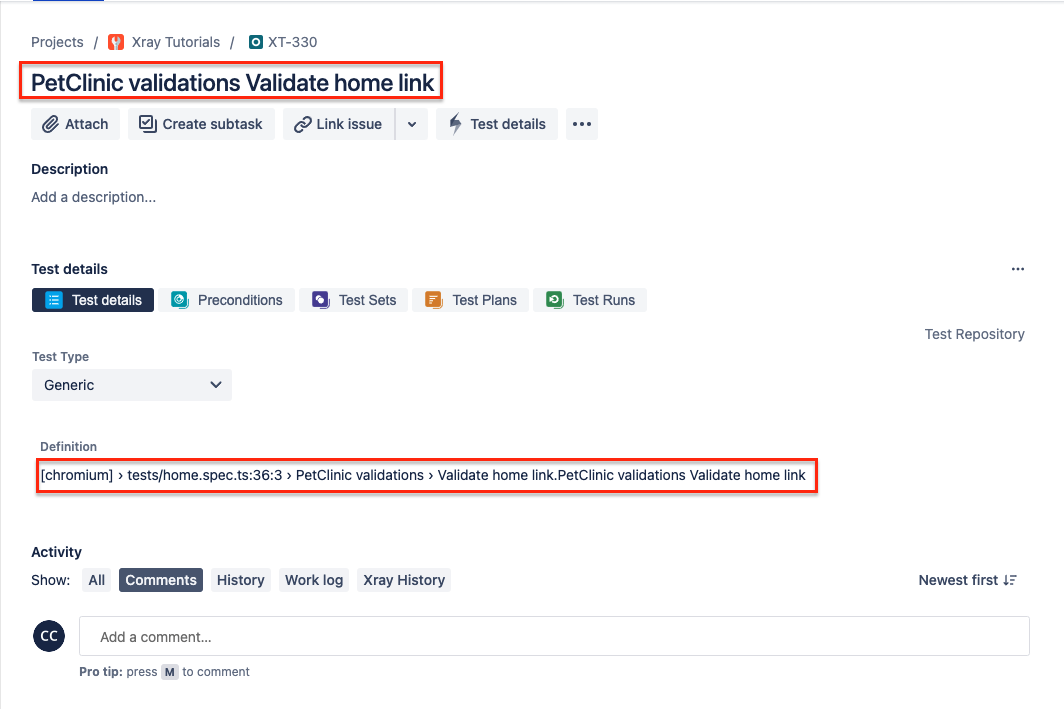Expand the Link issue dropdown arrow
This screenshot has height=709, width=1064.
[412, 124]
